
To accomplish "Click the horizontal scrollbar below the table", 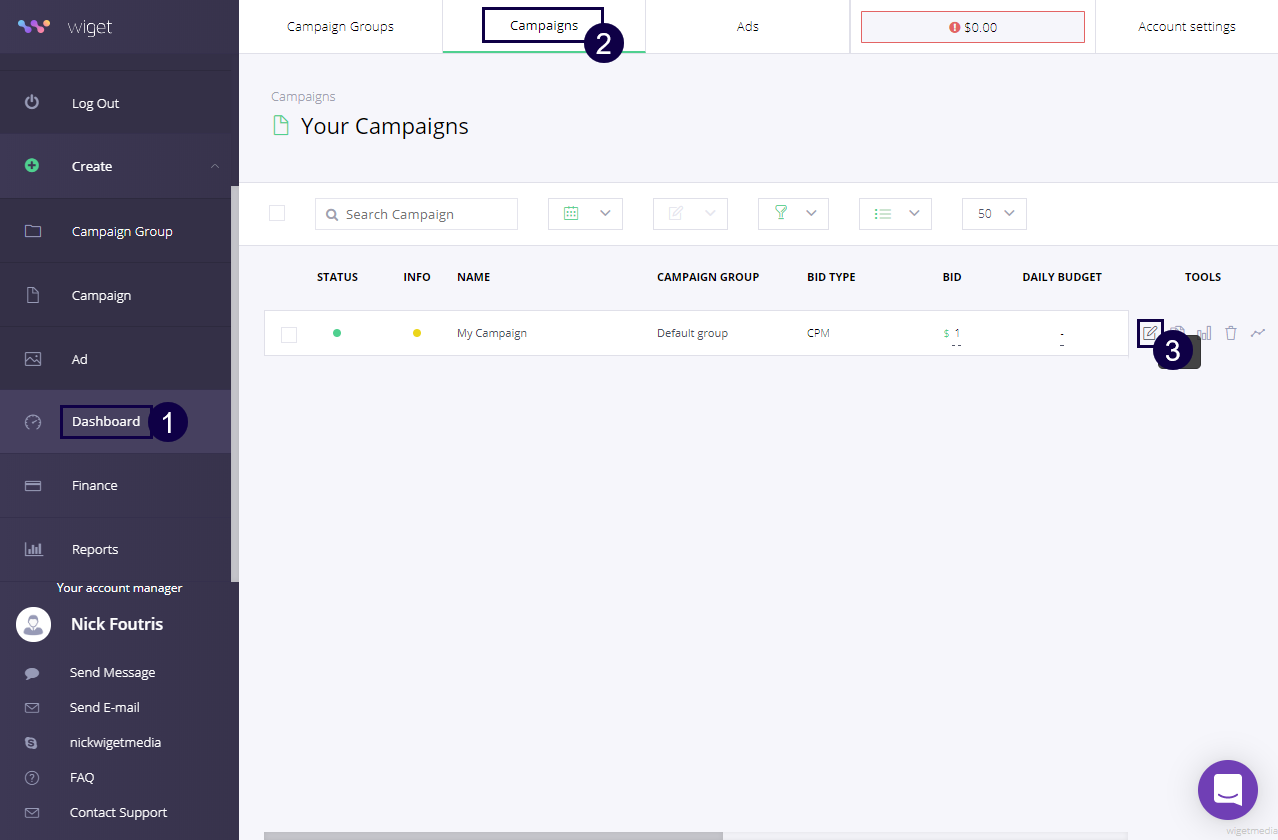I will pos(493,835).
